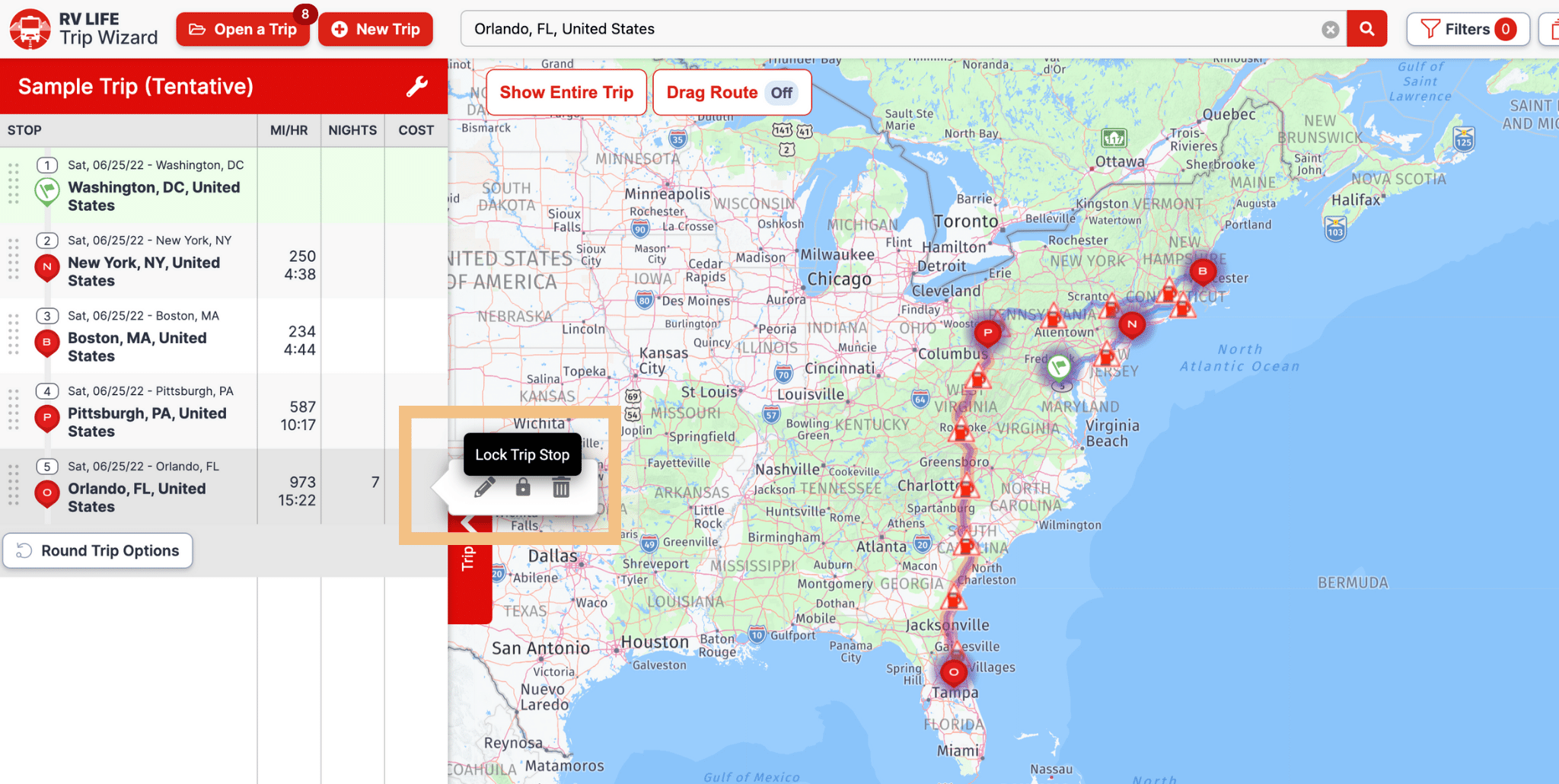Click Show Entire Trip button
Viewport: 1559px width, 784px height.
tap(566, 93)
